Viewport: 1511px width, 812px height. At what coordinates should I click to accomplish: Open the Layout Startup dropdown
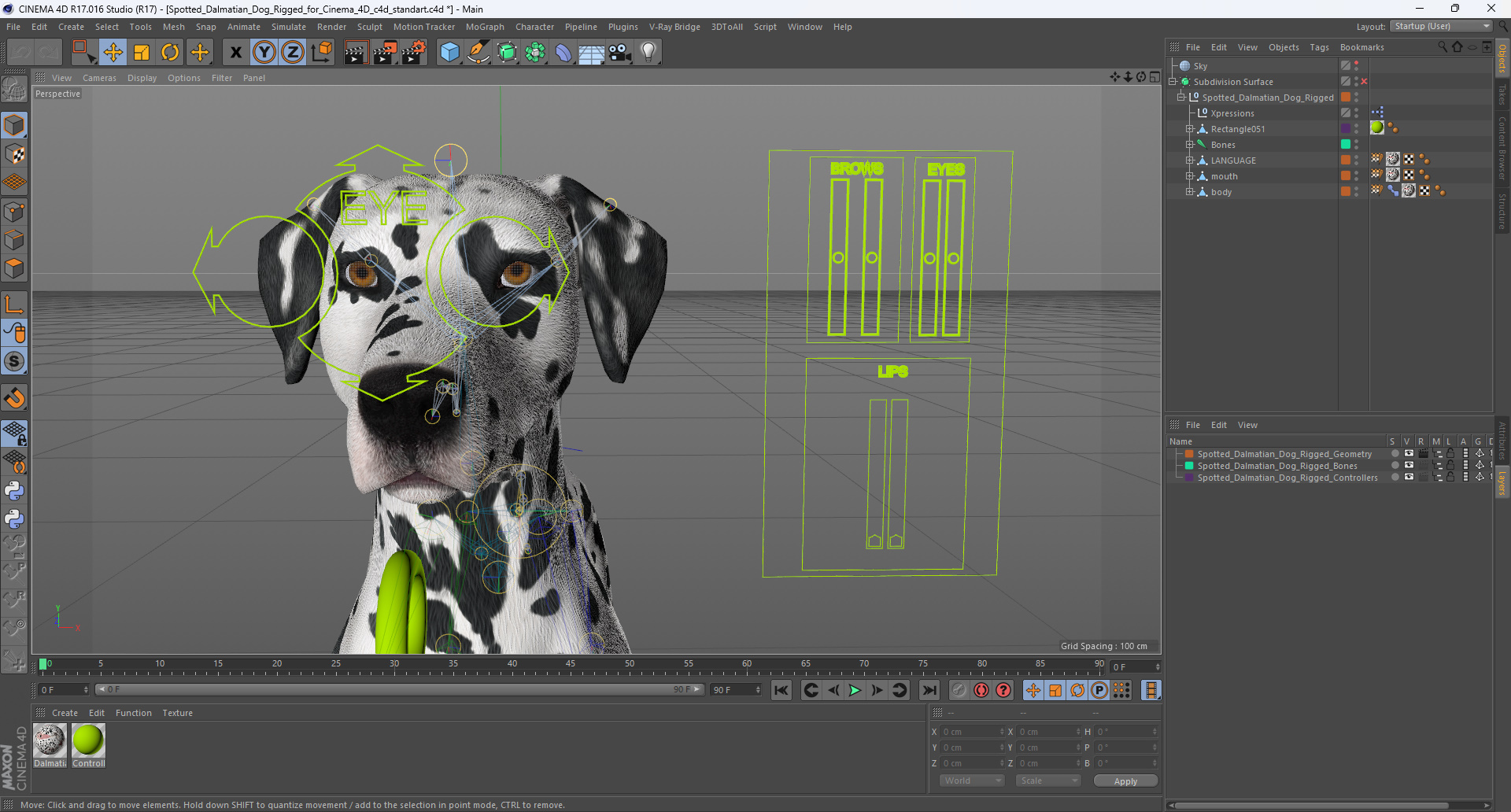click(1441, 27)
